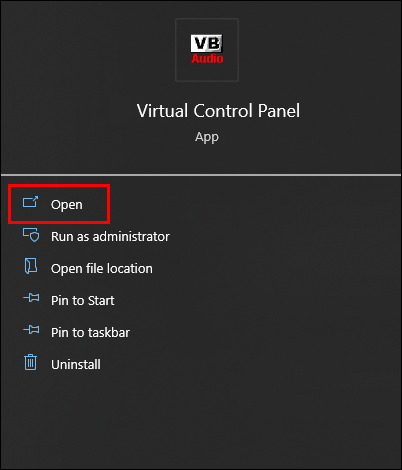This screenshot has height=470, width=402.
Task: Click the white VB letters in logo
Action: (x=207, y=43)
